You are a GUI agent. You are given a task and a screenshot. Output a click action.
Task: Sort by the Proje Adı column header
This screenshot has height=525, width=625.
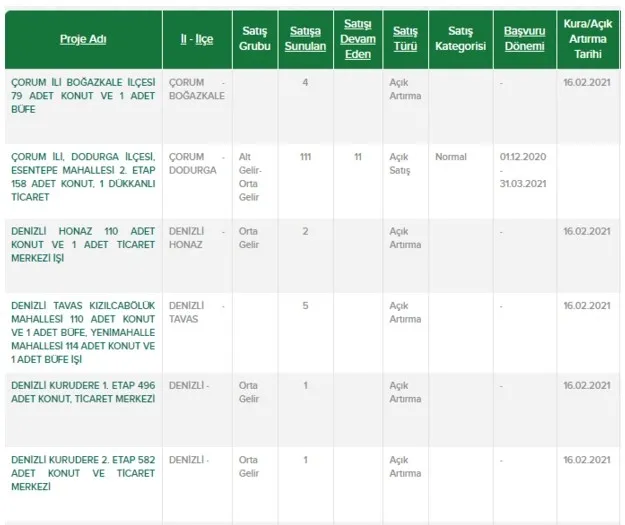[x=82, y=39]
